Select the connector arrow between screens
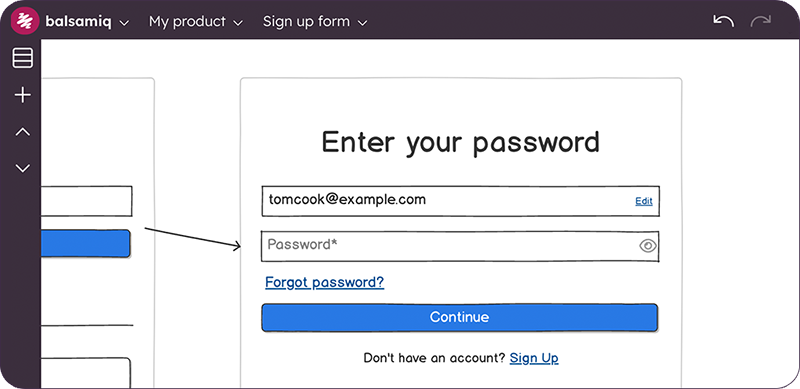 193,238
